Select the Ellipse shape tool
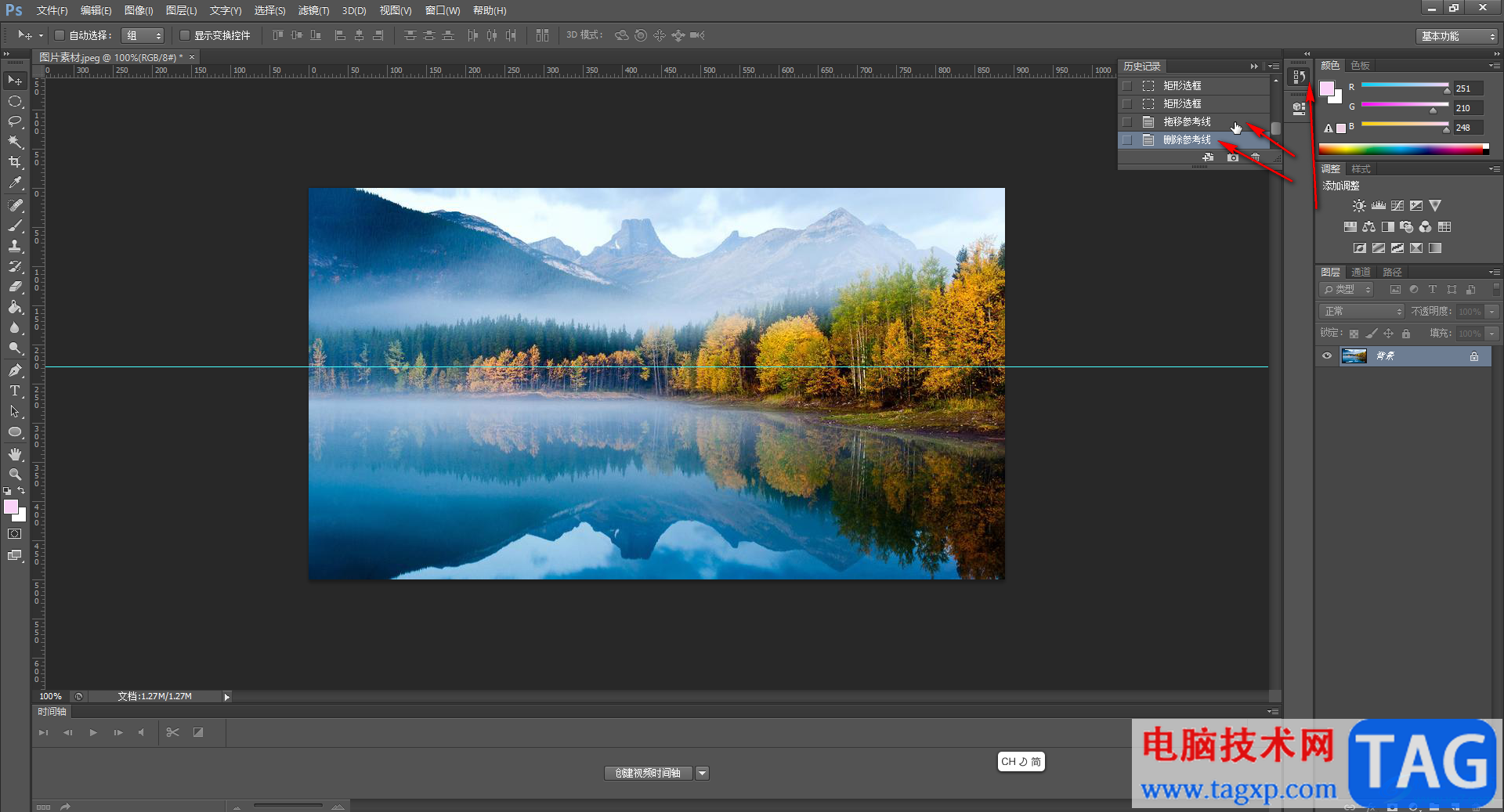Viewport: 1504px width, 812px height. [x=15, y=432]
